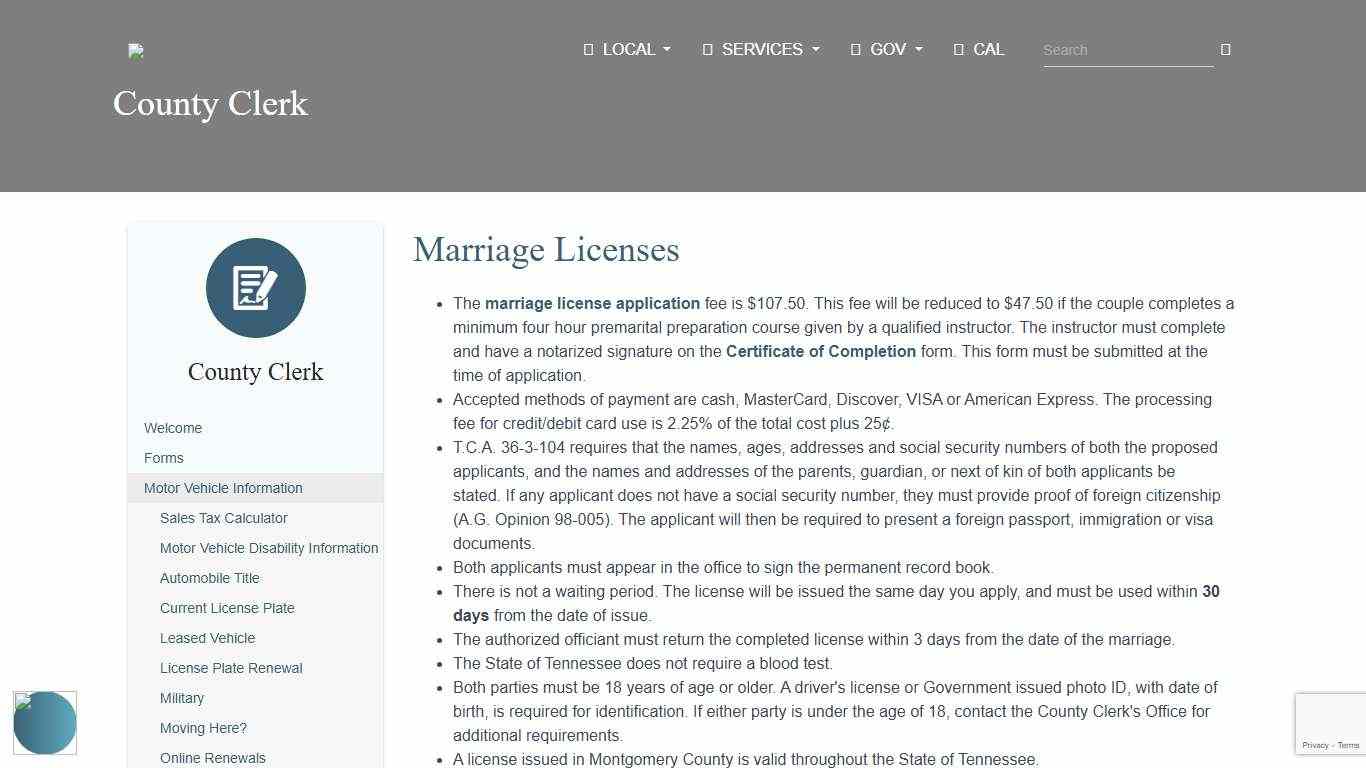
Task: Select Motor Vehicle Information in sidebar
Action: [223, 488]
